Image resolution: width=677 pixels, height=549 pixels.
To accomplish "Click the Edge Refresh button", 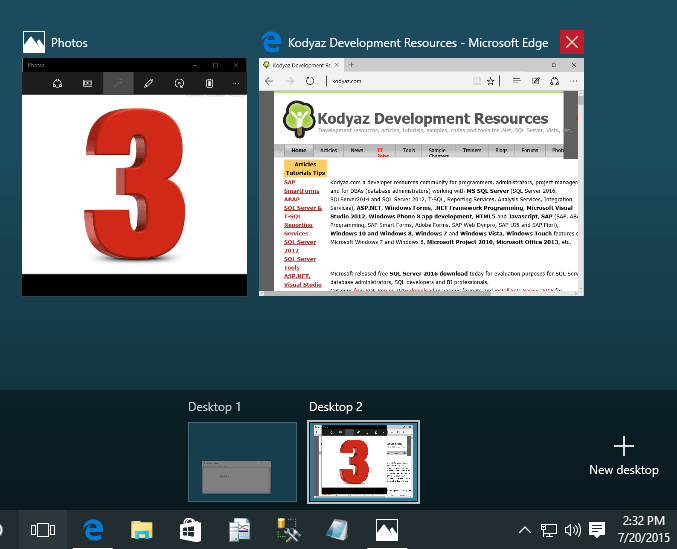I will pos(310,81).
